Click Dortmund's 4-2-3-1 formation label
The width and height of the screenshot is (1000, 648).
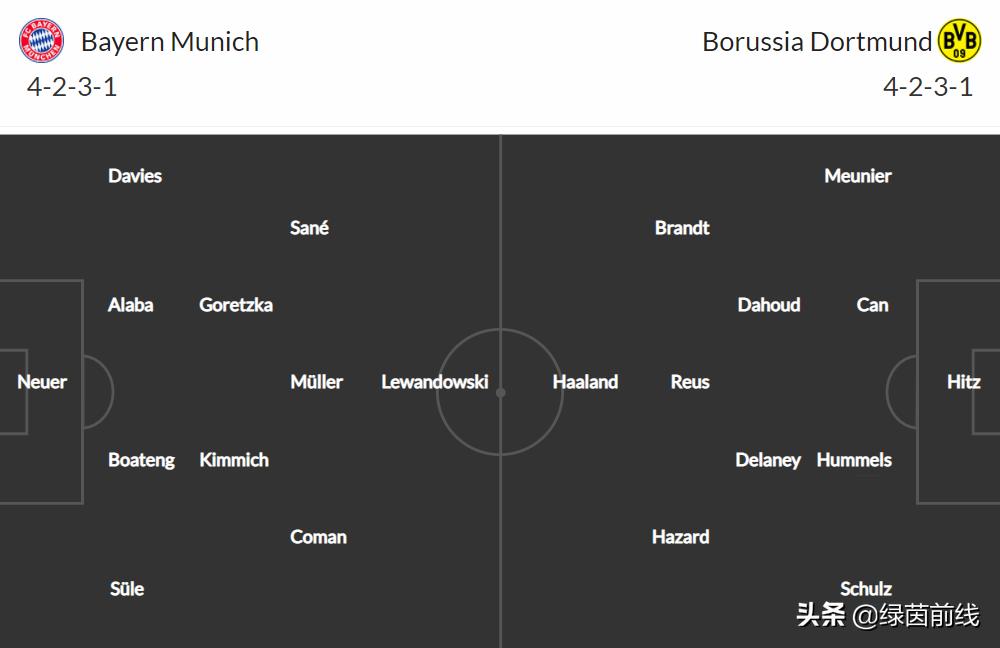[927, 87]
